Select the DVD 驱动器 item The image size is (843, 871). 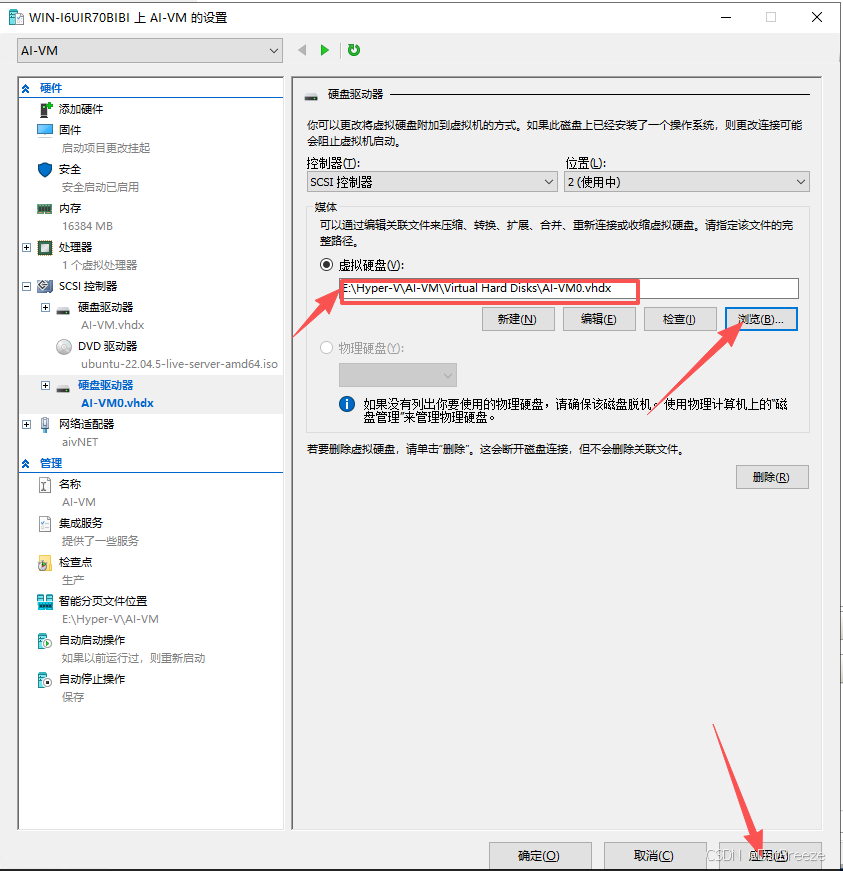108,346
